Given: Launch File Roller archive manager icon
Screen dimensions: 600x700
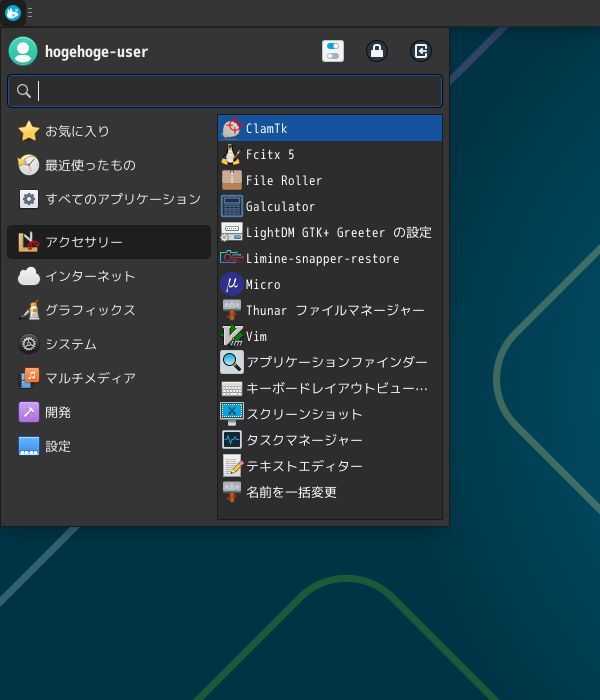Looking at the screenshot, I should point(232,180).
